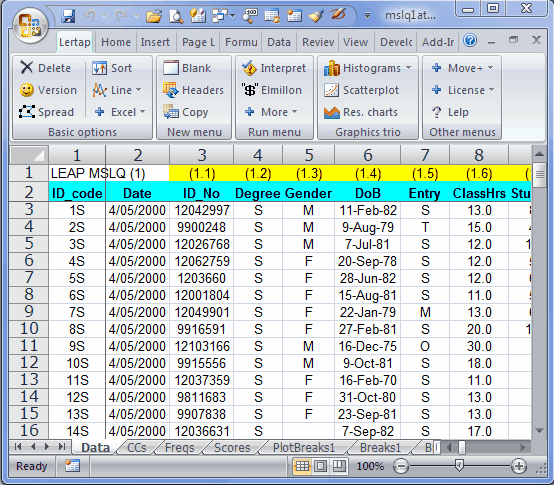This screenshot has height=485, width=554.
Task: Open the License dropdown
Action: (x=491, y=90)
